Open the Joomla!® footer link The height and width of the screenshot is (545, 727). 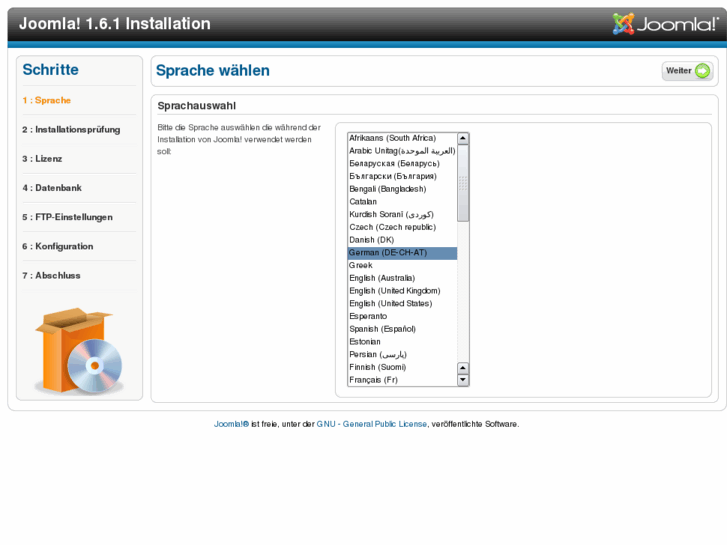pyautogui.click(x=231, y=424)
